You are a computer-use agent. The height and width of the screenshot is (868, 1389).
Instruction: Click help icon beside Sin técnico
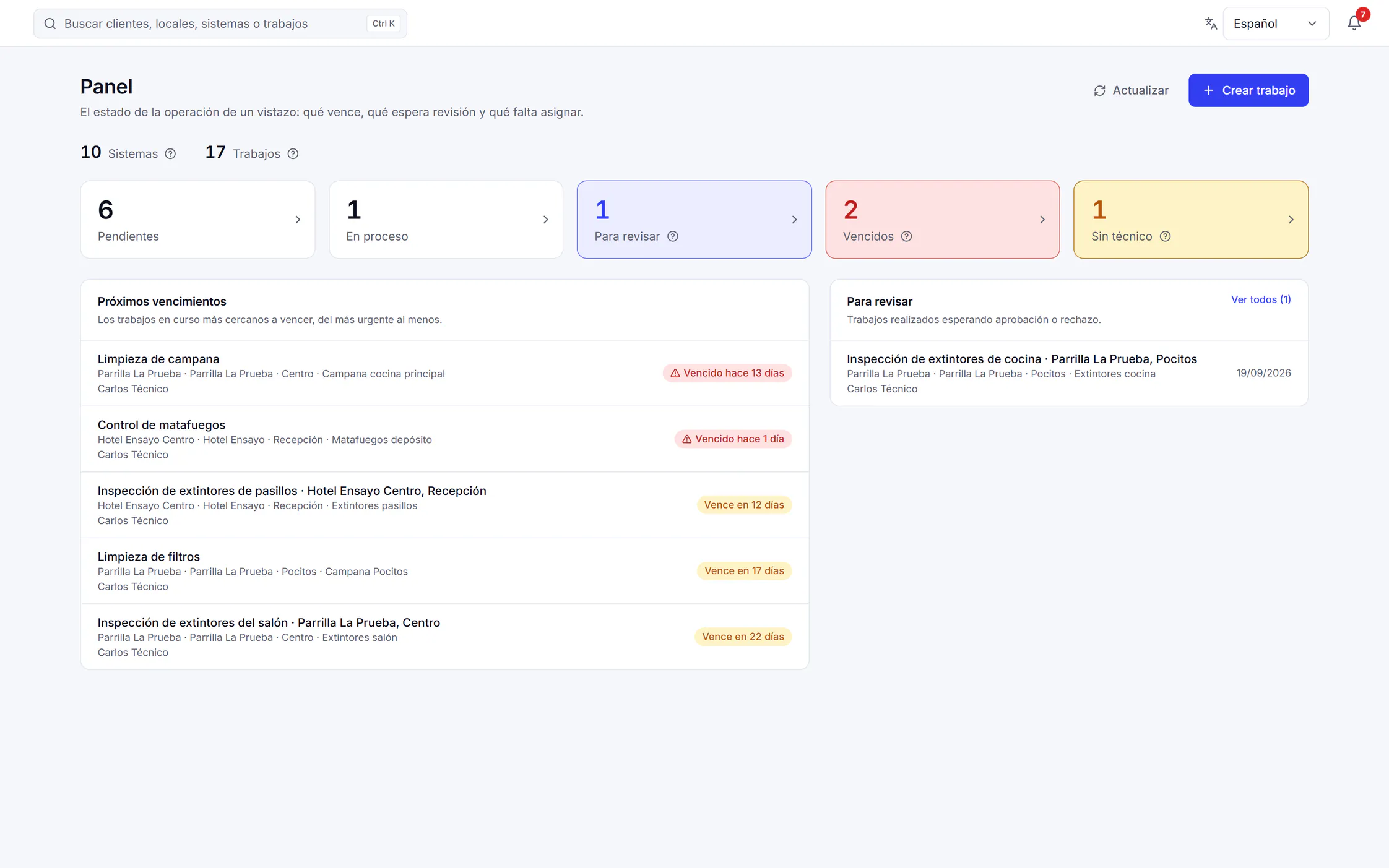pos(1166,236)
